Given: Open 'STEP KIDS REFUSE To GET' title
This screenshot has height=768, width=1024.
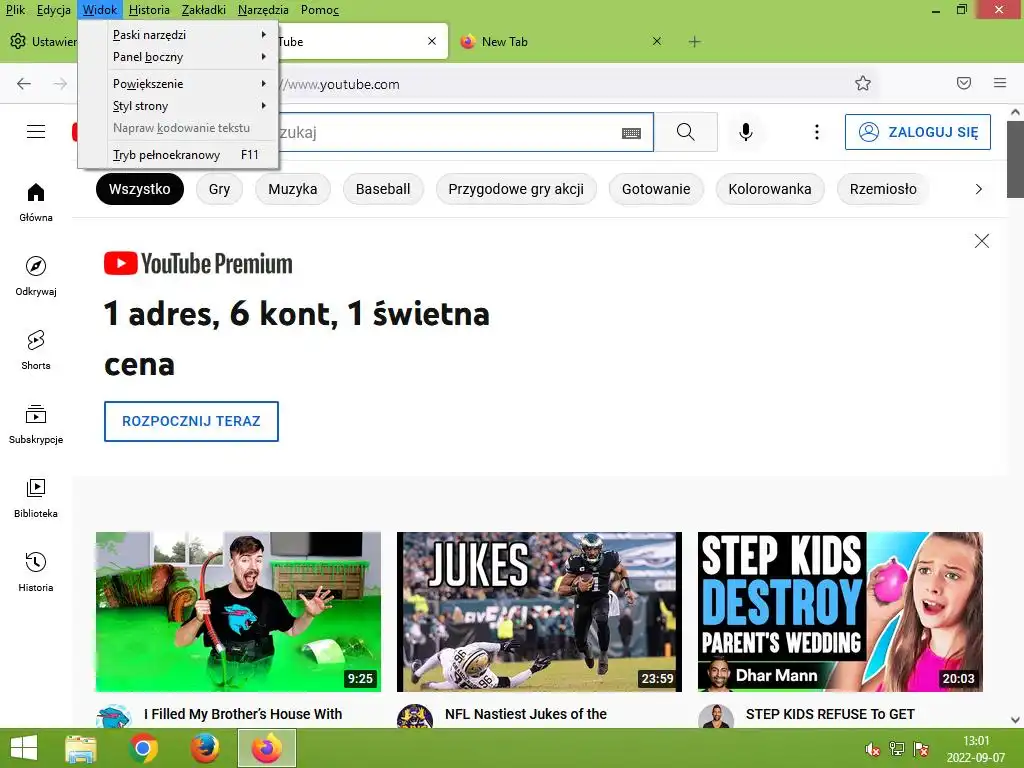Looking at the screenshot, I should (830, 714).
